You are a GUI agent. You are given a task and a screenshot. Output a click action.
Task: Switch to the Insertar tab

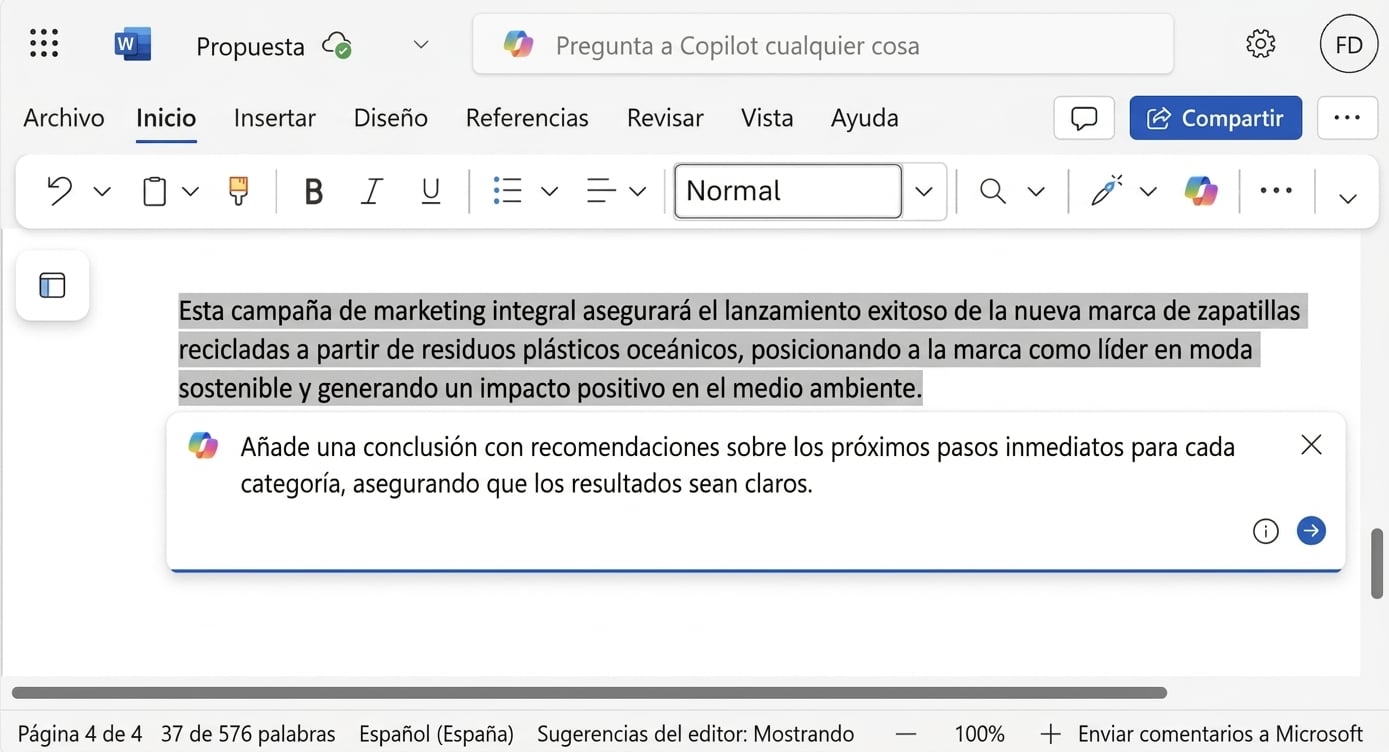pyautogui.click(x=275, y=118)
